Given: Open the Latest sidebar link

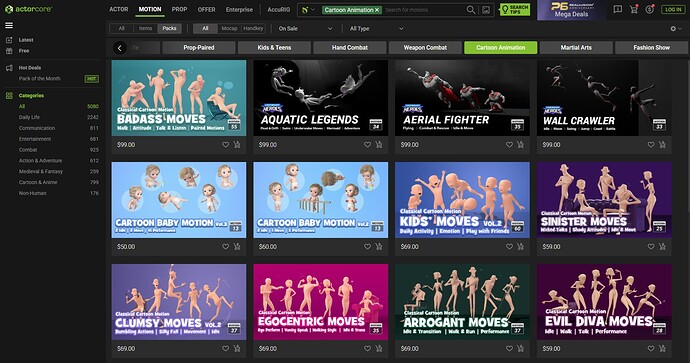Looking at the screenshot, I should 26,40.
